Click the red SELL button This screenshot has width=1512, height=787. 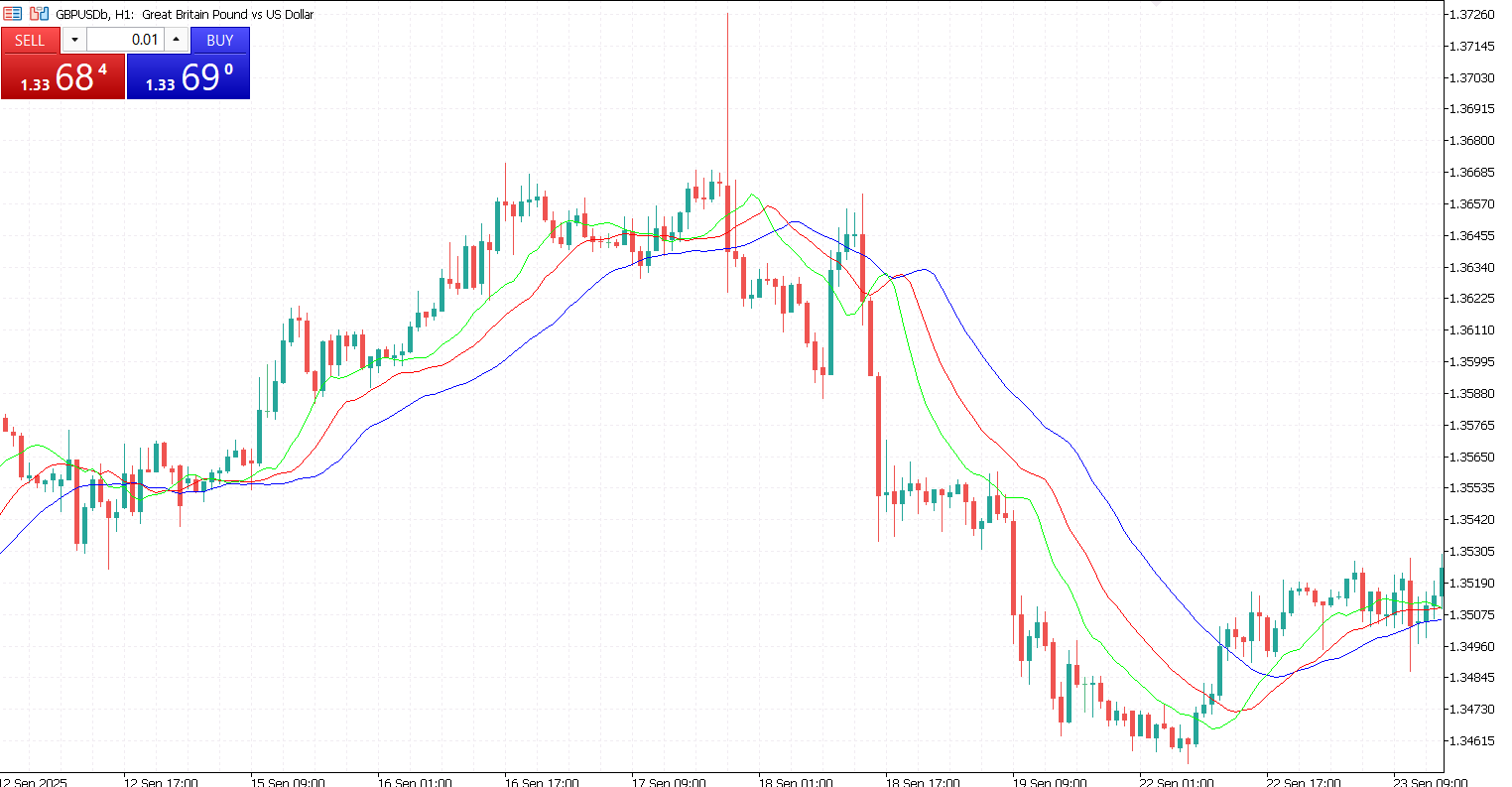pyautogui.click(x=30, y=40)
